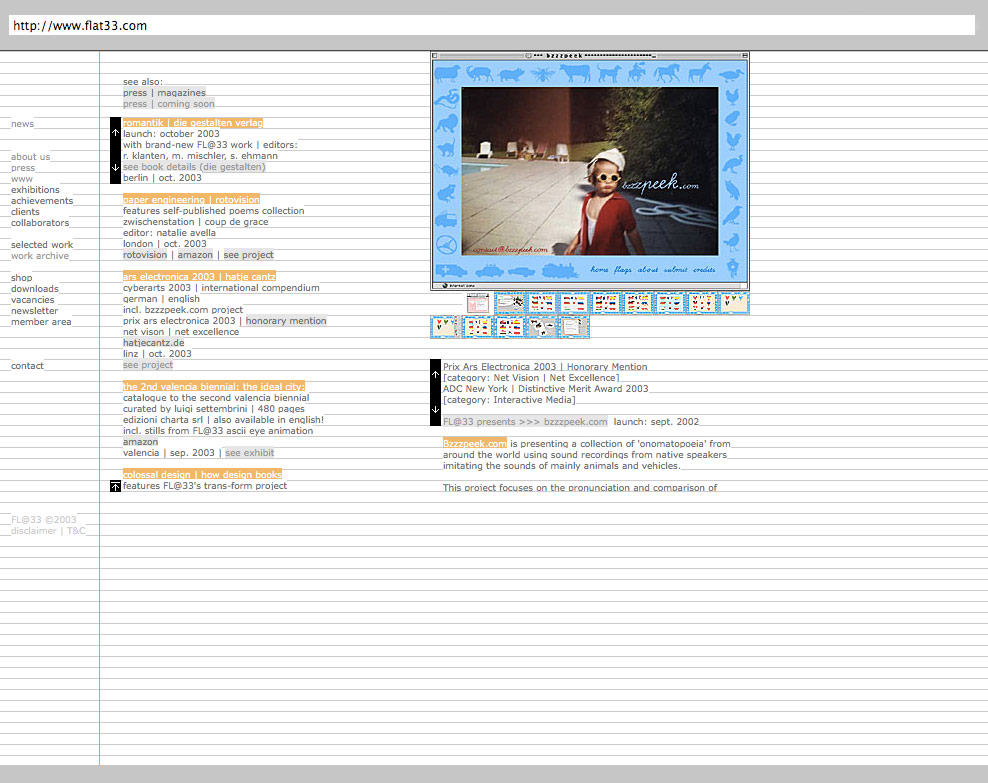Image resolution: width=988 pixels, height=783 pixels.
Task: Click the cow silhouette in bzzzpeek preview
Action: [x=575, y=73]
